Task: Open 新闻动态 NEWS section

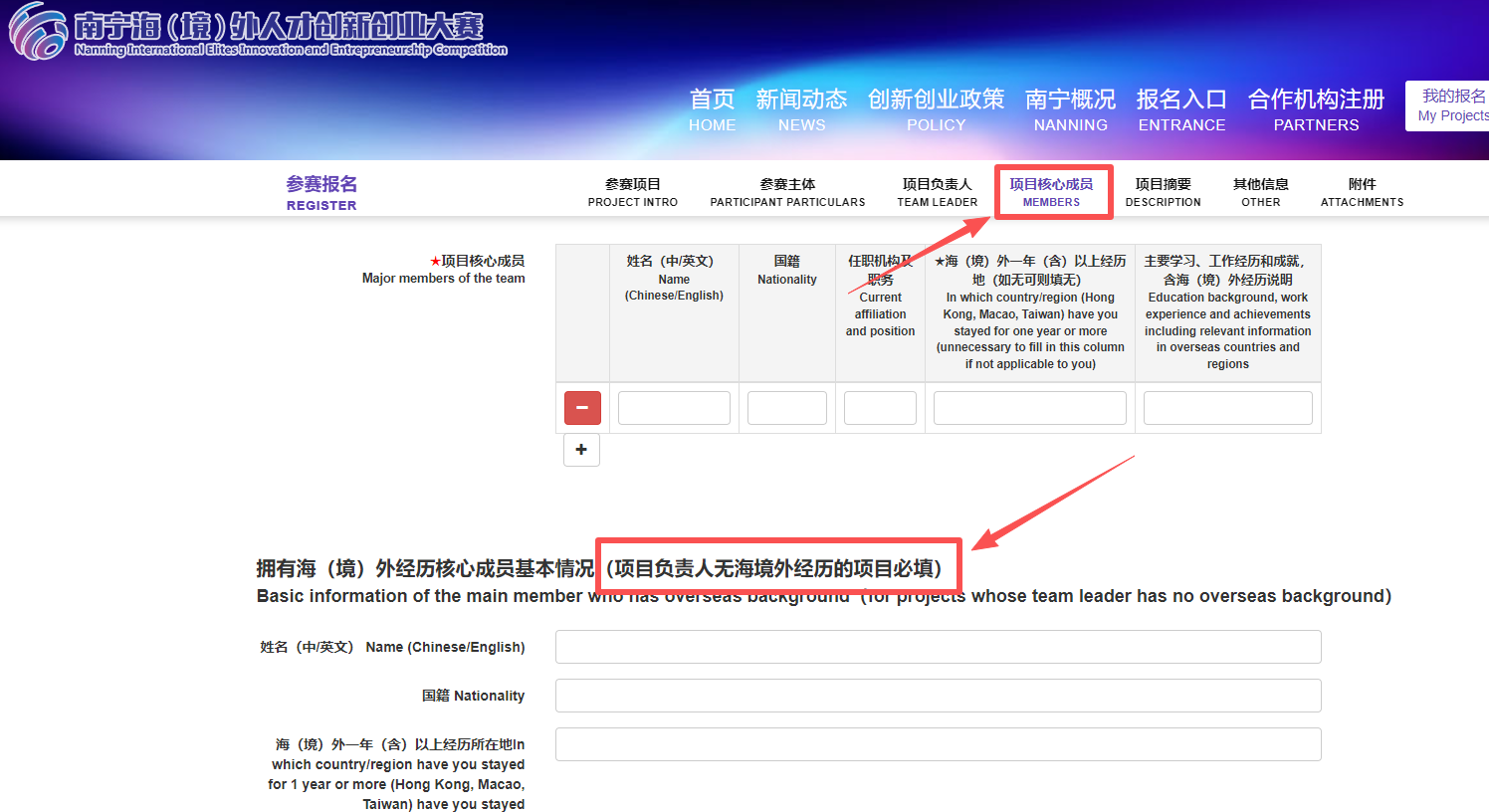Action: 801,110
